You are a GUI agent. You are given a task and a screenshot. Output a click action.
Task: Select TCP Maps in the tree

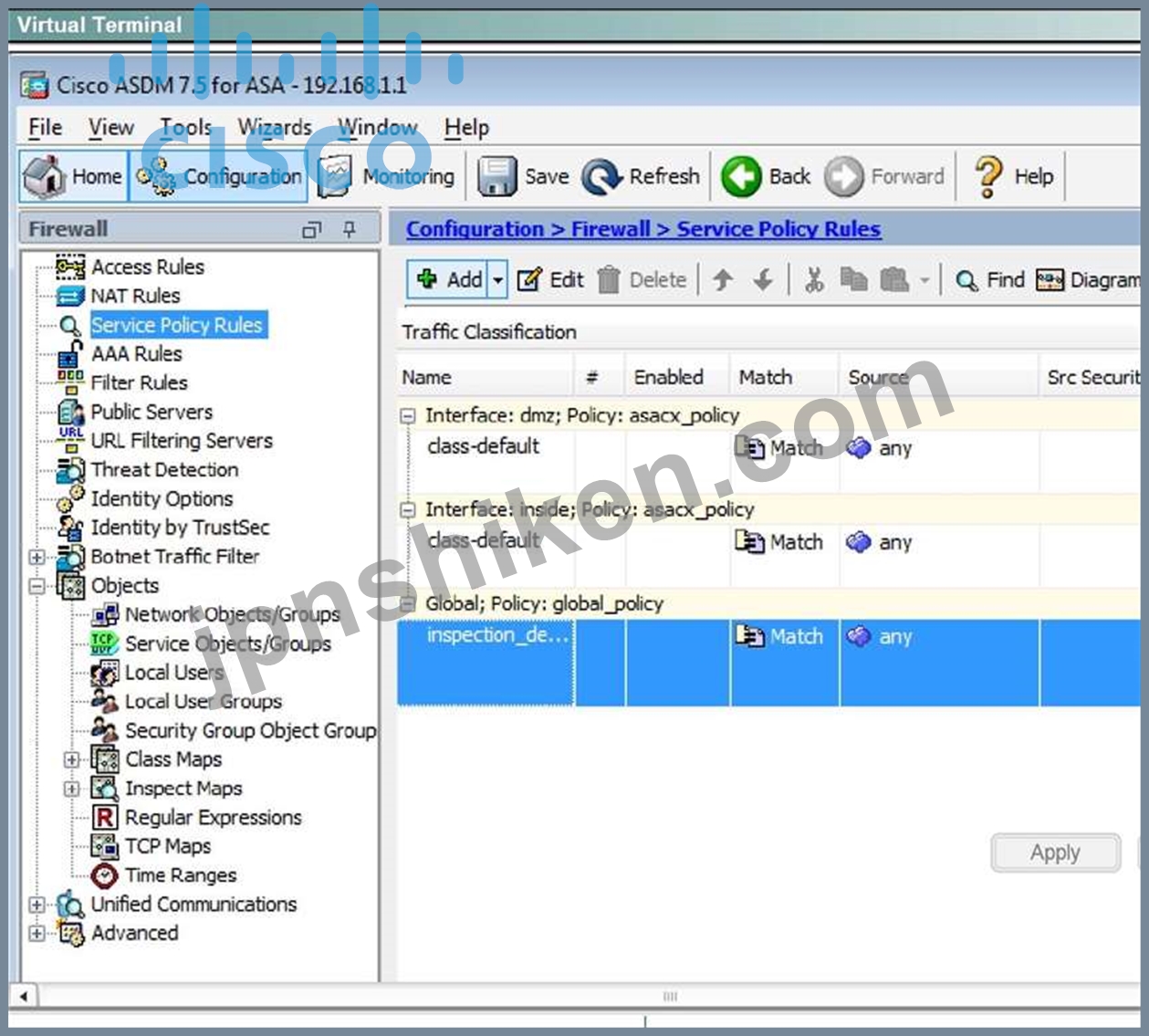(168, 846)
